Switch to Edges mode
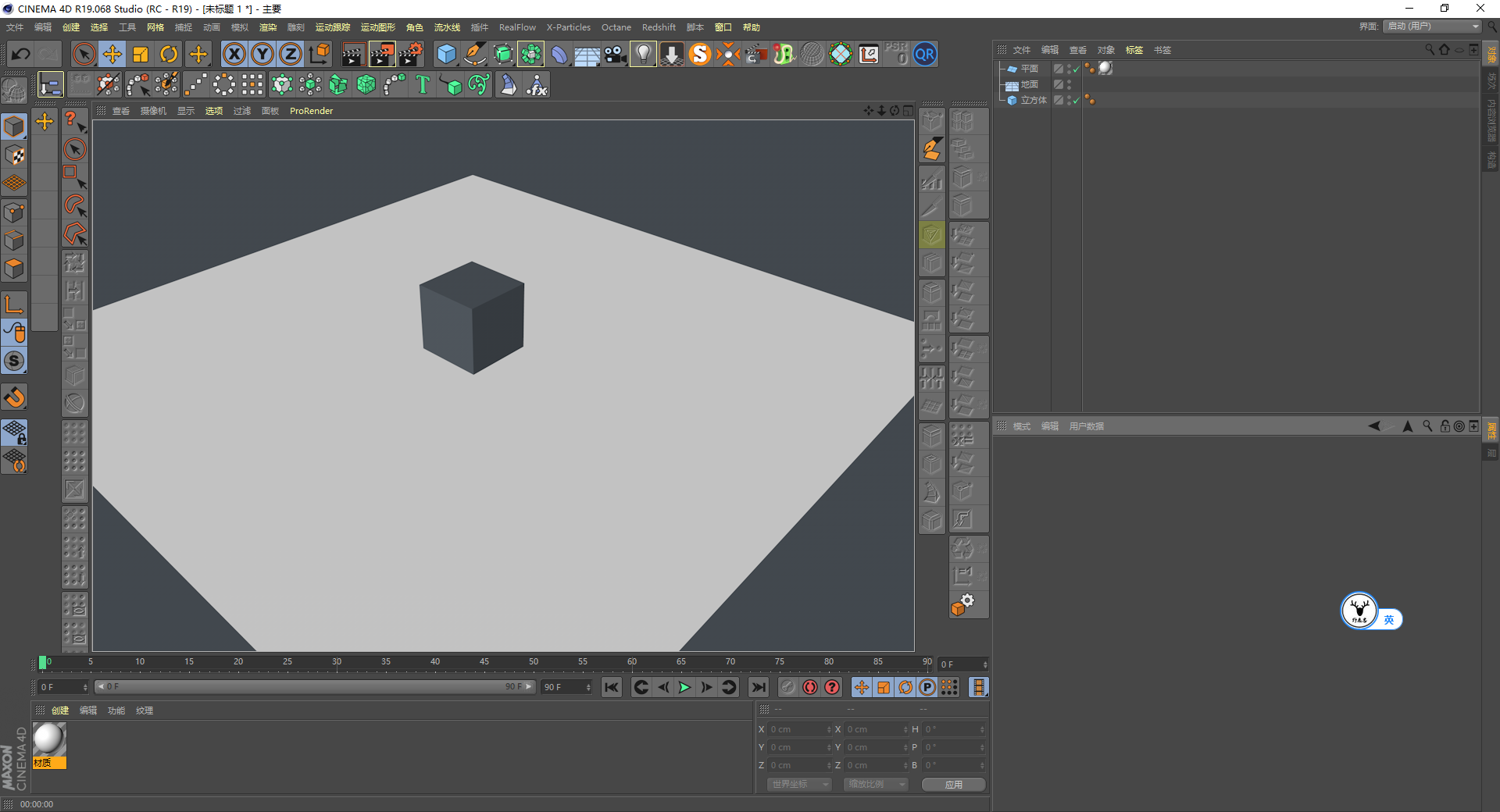1500x812 pixels. [x=14, y=240]
